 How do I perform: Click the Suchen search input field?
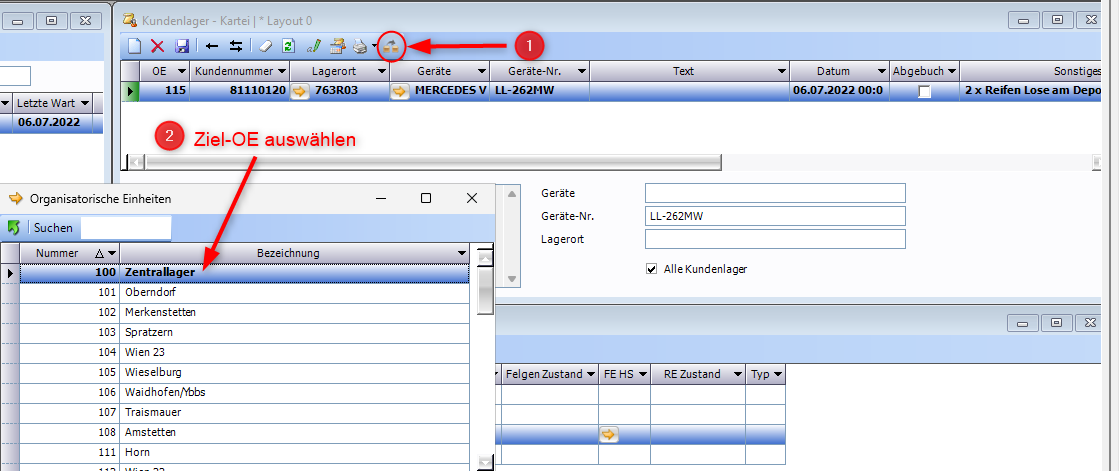pyautogui.click(x=125, y=228)
